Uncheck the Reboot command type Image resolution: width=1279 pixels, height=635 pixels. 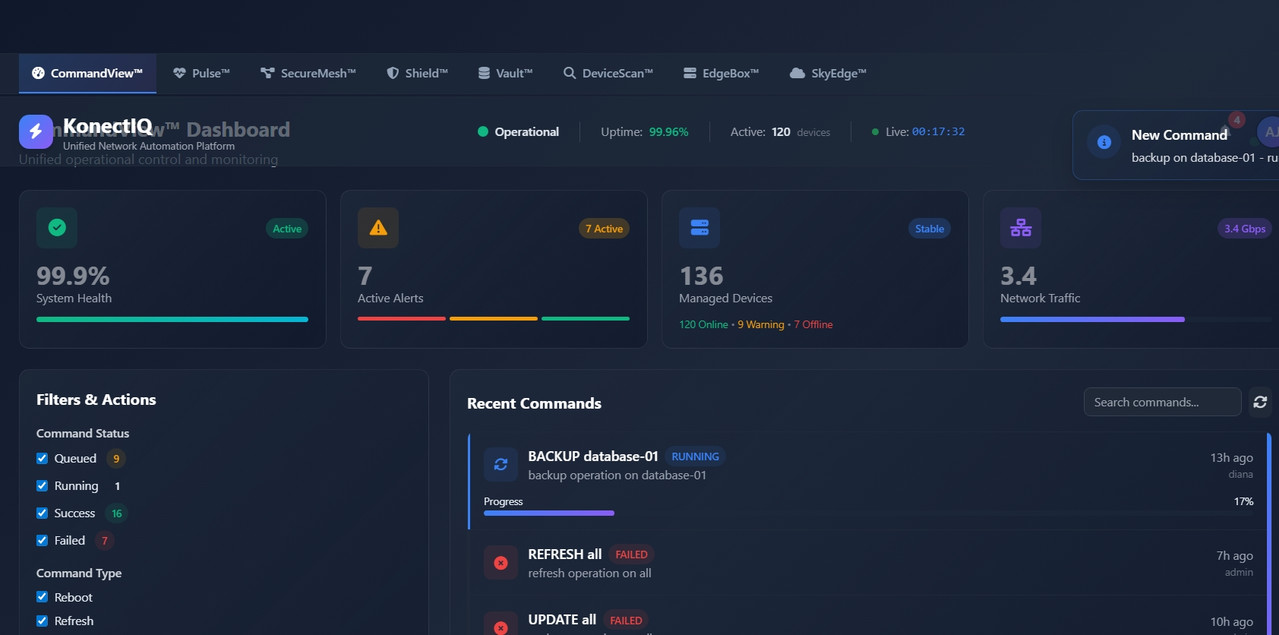pyautogui.click(x=42, y=597)
